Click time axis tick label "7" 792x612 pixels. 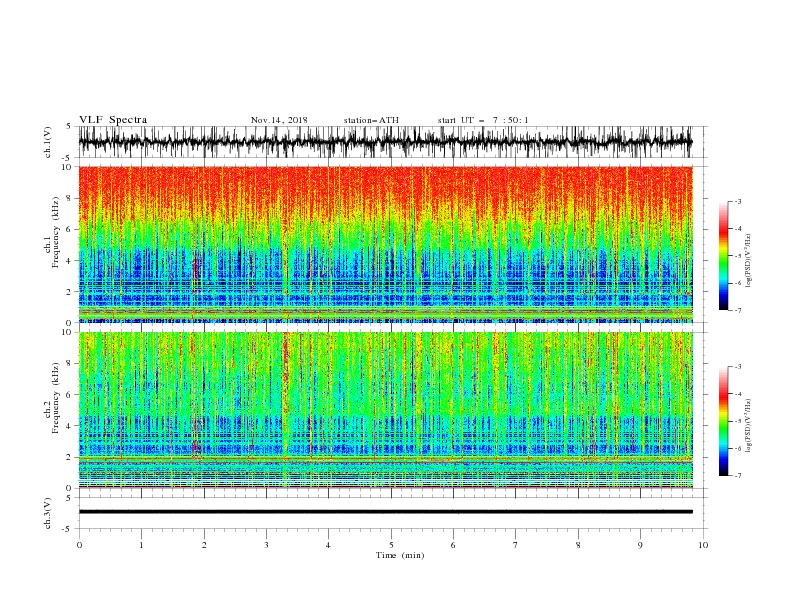pos(516,545)
